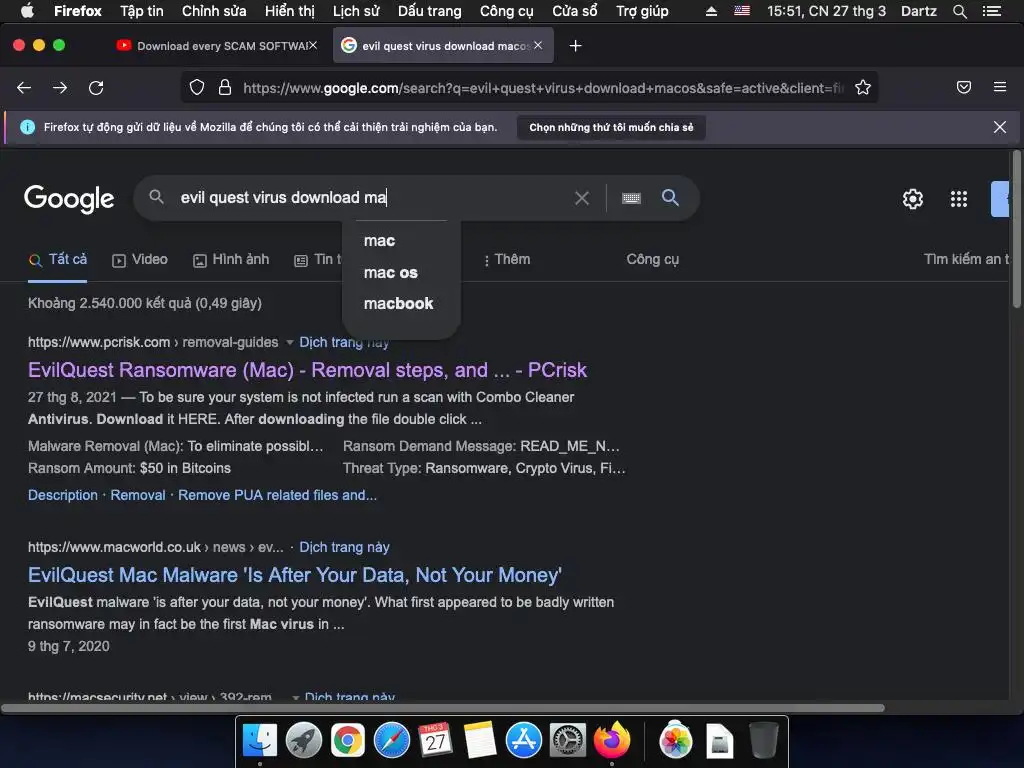Go back to the previous page
The height and width of the screenshot is (768, 1024).
[24, 88]
